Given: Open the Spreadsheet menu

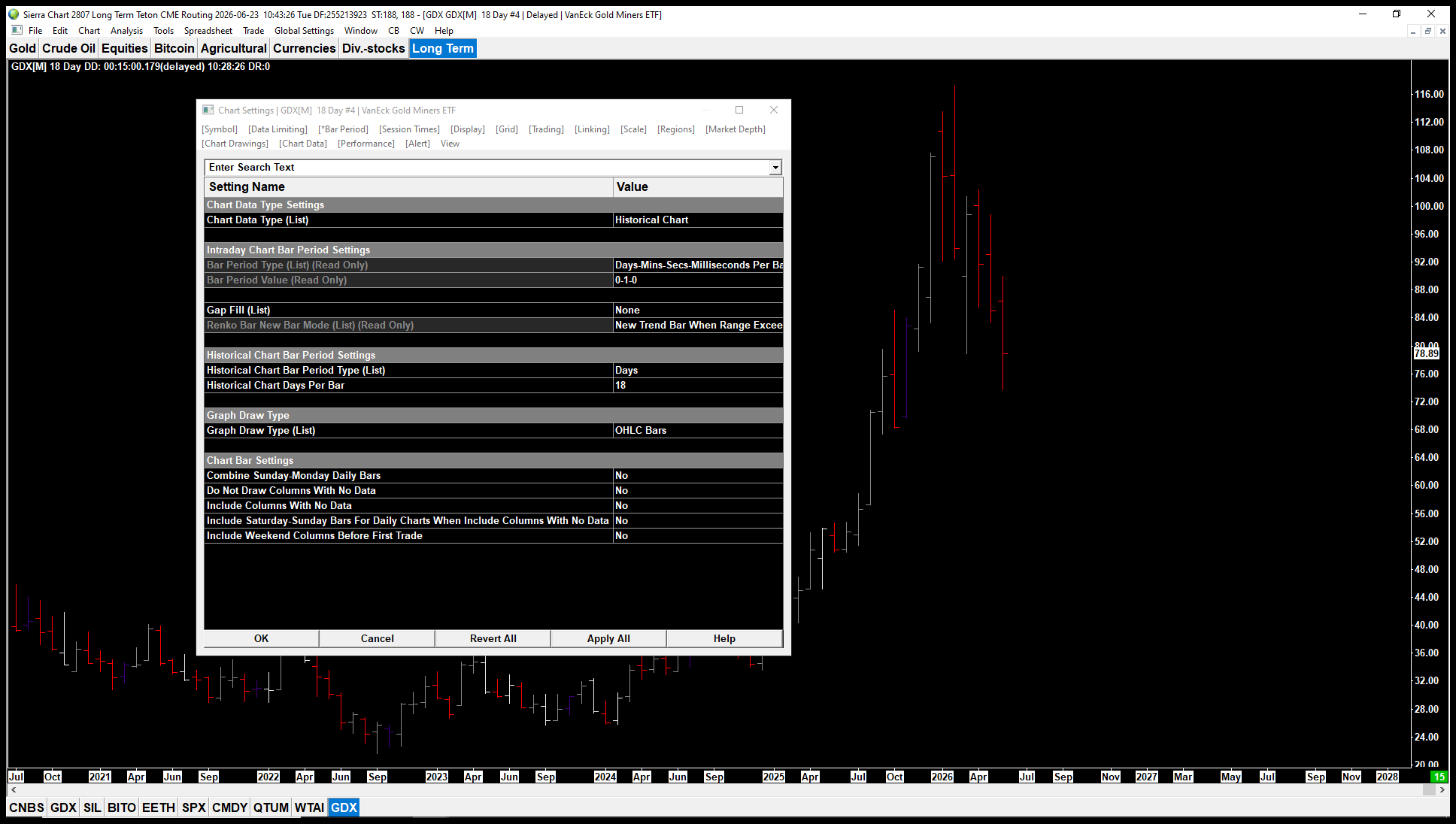Looking at the screenshot, I should click(x=208, y=31).
